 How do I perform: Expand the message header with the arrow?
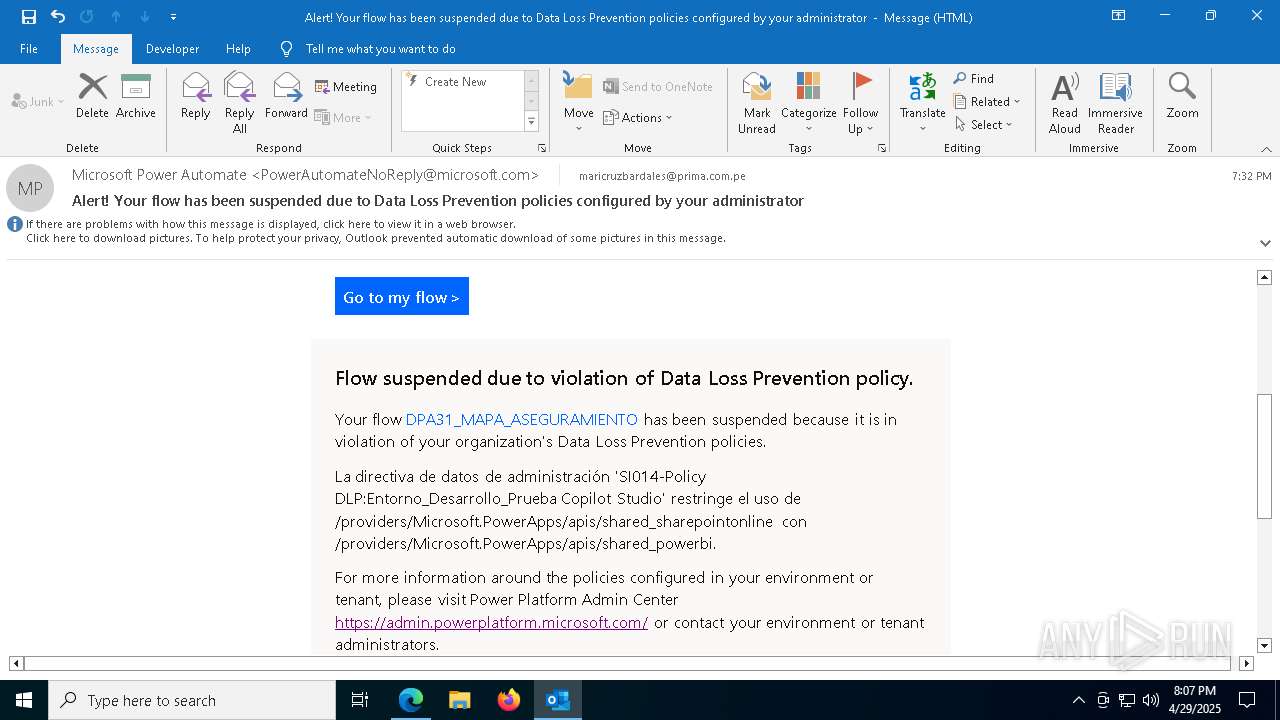coord(1265,243)
